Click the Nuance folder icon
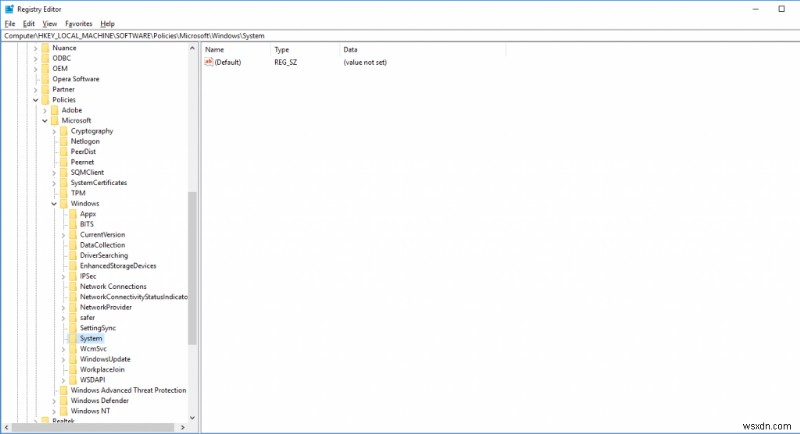 click(45, 48)
